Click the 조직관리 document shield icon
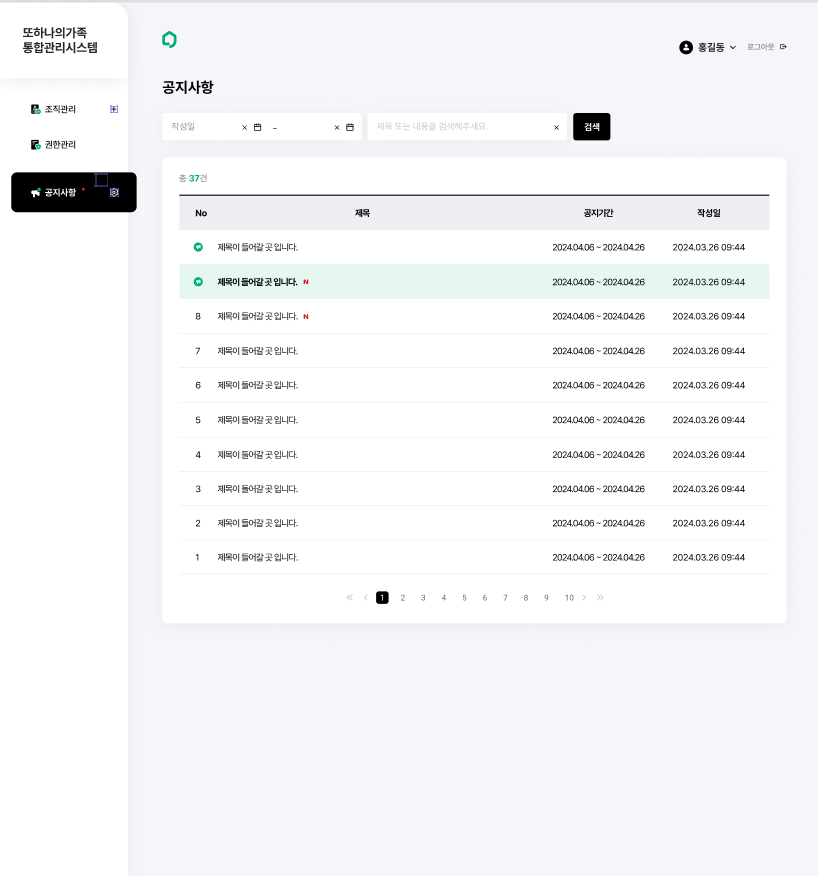 click(36, 109)
